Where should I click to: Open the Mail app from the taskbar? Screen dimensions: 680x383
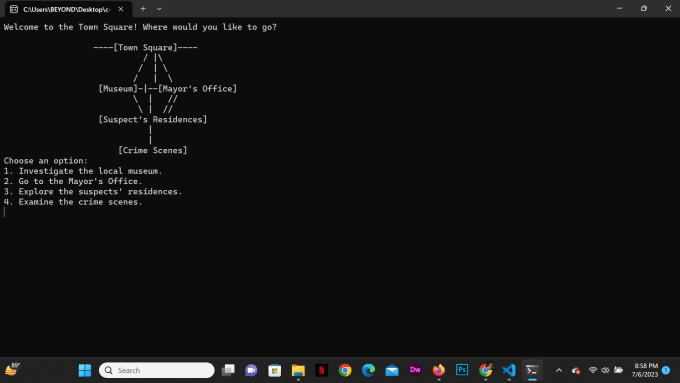pos(392,370)
